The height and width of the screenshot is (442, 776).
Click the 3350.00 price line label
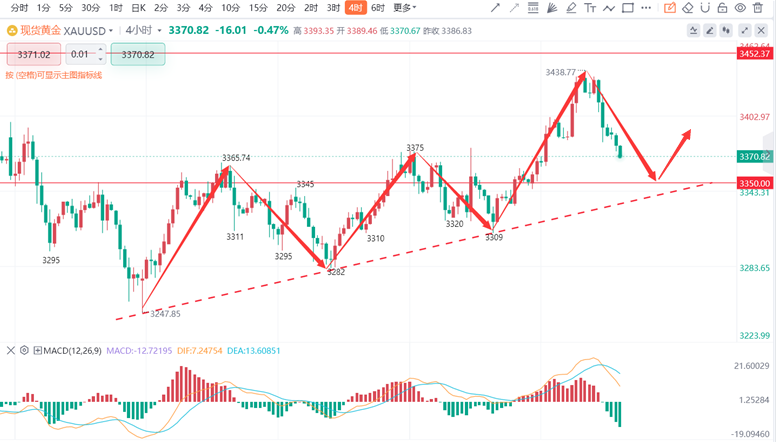754,183
